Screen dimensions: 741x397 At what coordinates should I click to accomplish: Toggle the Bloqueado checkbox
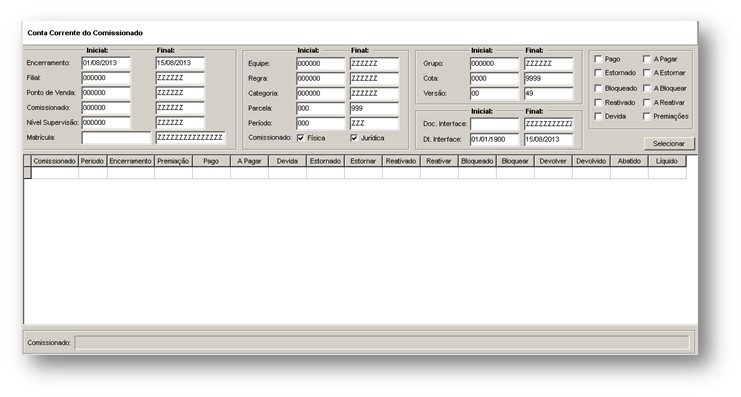pos(598,88)
